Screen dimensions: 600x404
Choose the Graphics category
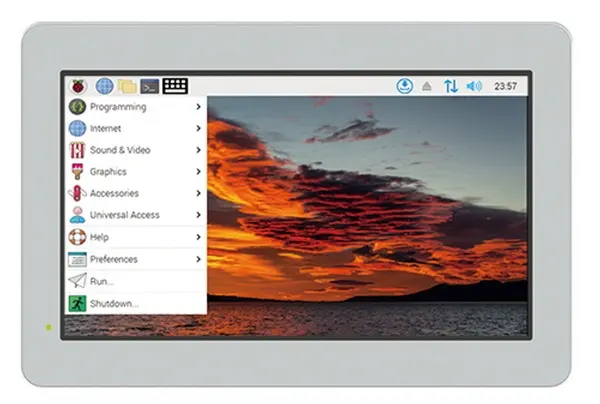point(136,171)
